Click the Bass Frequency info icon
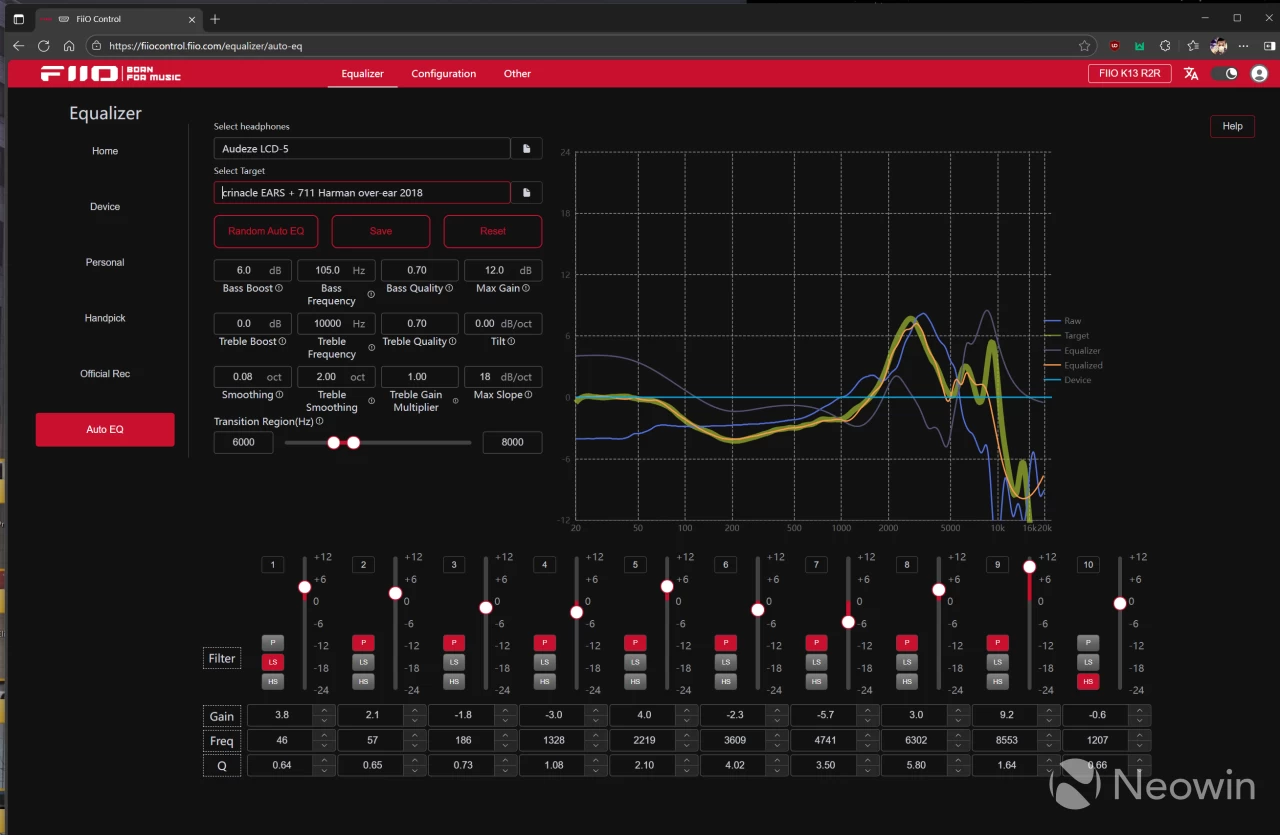Image resolution: width=1280 pixels, height=835 pixels. tap(371, 294)
